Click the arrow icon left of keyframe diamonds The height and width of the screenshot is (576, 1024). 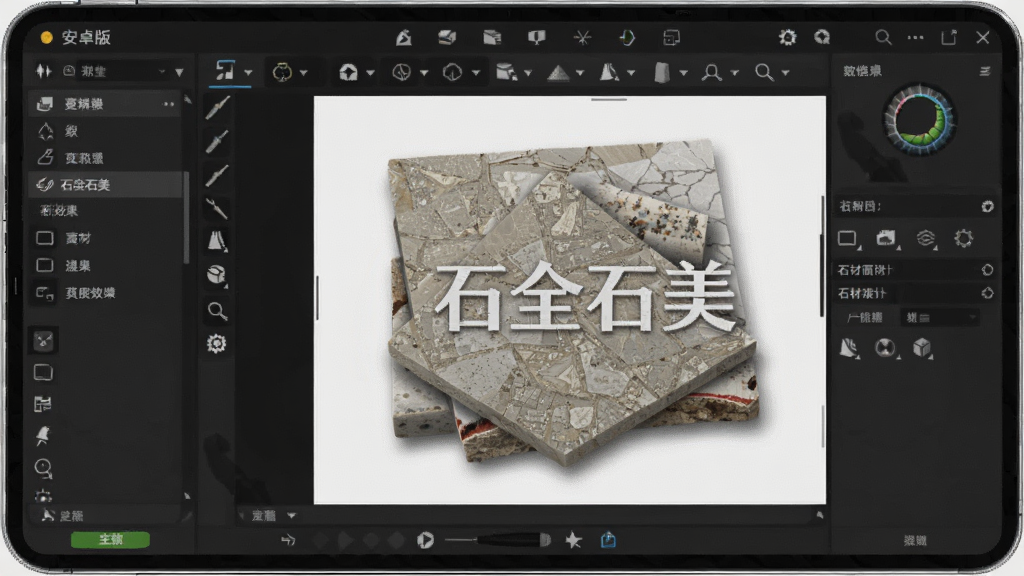pyautogui.click(x=288, y=540)
